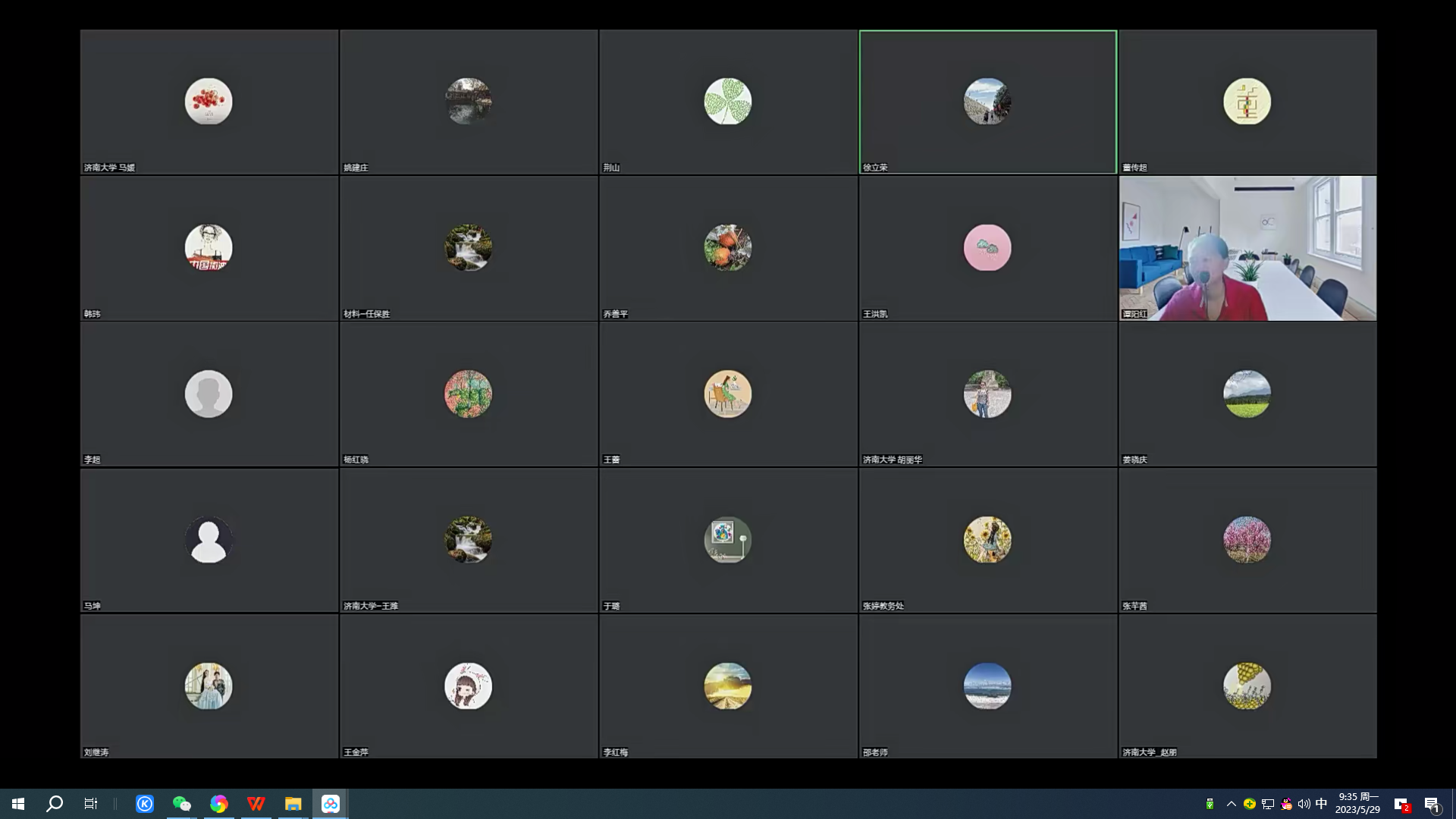Click the USB safely-remove tray icon
The height and width of the screenshot is (819, 1456).
point(1210,804)
